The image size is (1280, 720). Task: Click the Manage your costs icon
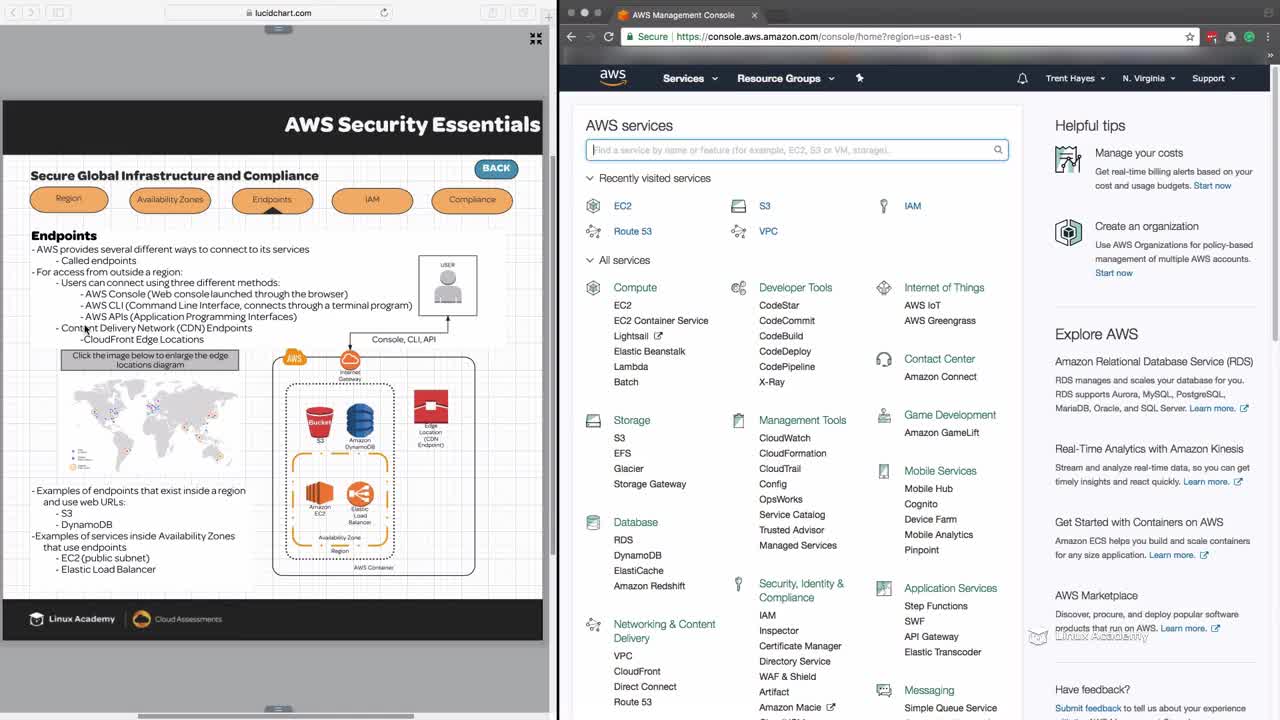coord(1068,159)
